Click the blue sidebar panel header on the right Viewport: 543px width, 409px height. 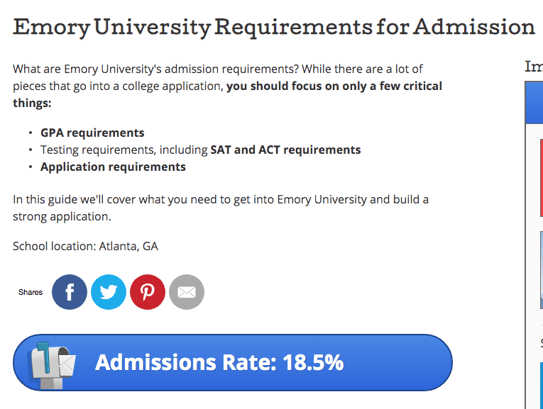(x=534, y=103)
